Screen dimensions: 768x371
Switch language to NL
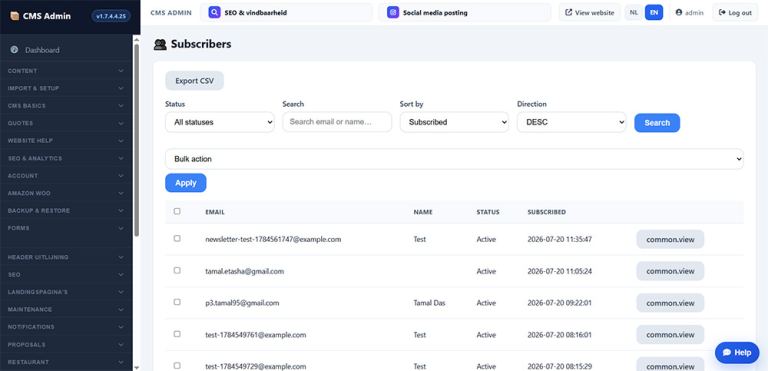(x=634, y=13)
